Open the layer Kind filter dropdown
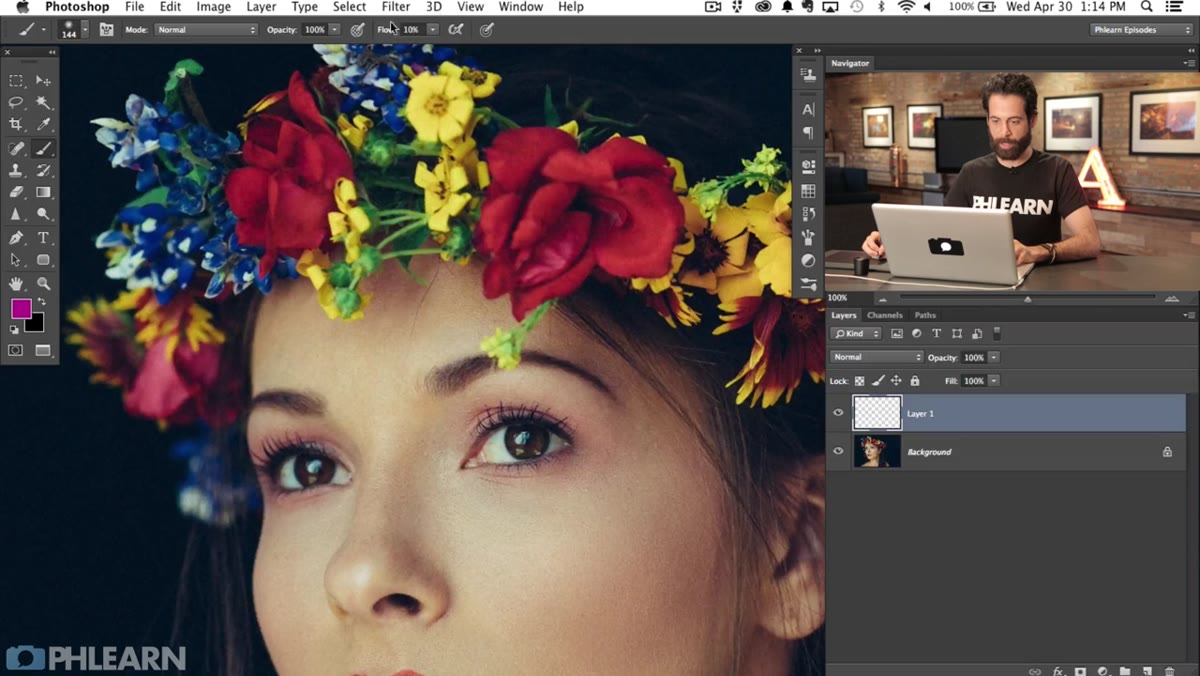The width and height of the screenshot is (1200, 676). point(856,334)
